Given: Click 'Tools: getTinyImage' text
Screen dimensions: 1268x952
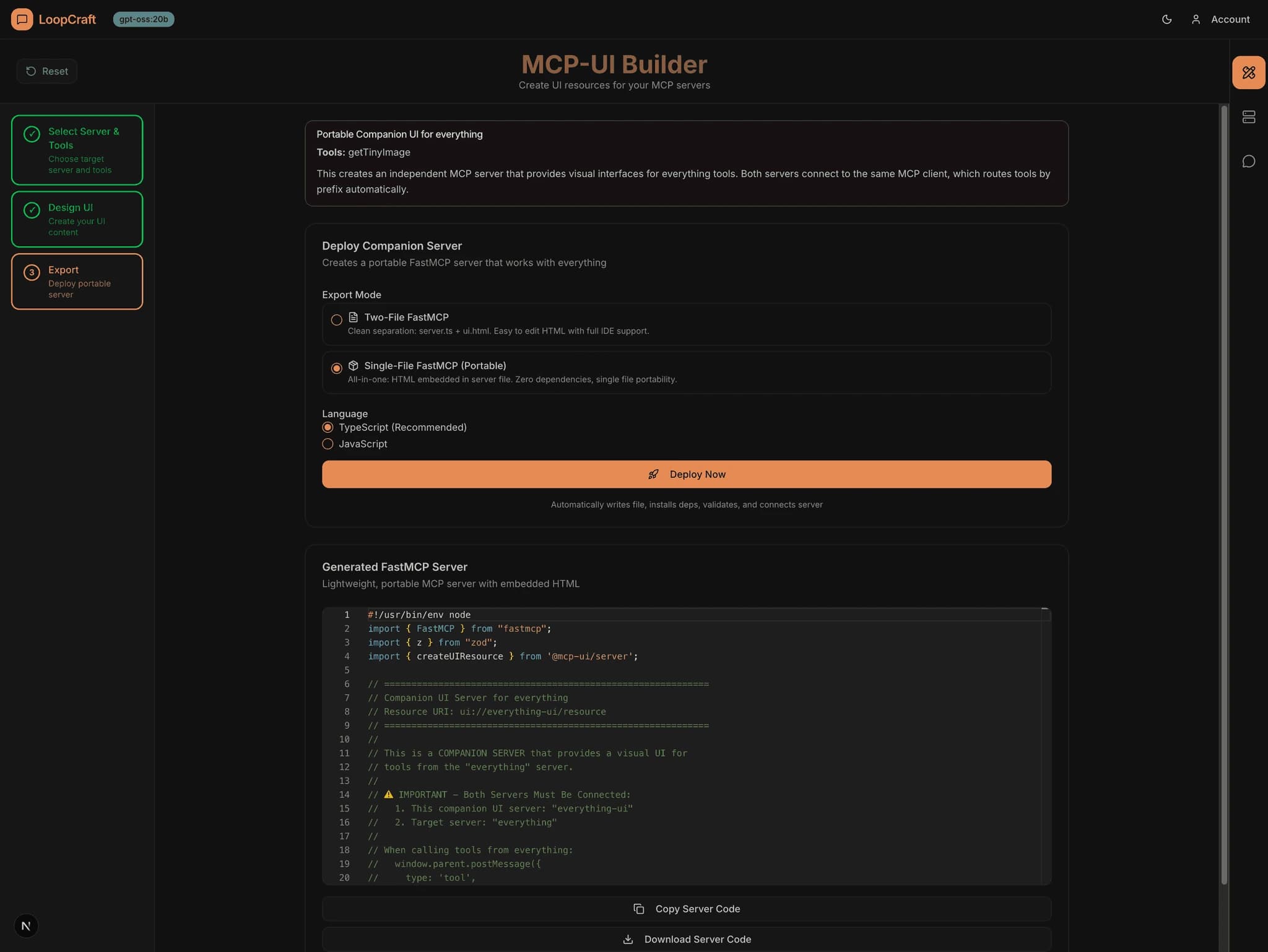Looking at the screenshot, I should pos(363,152).
